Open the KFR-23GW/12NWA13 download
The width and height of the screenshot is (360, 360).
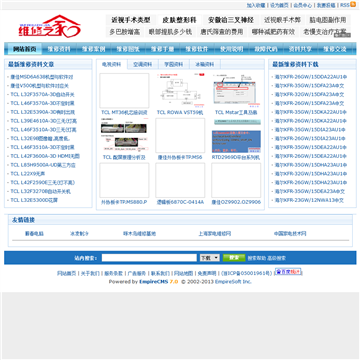(x=309, y=200)
